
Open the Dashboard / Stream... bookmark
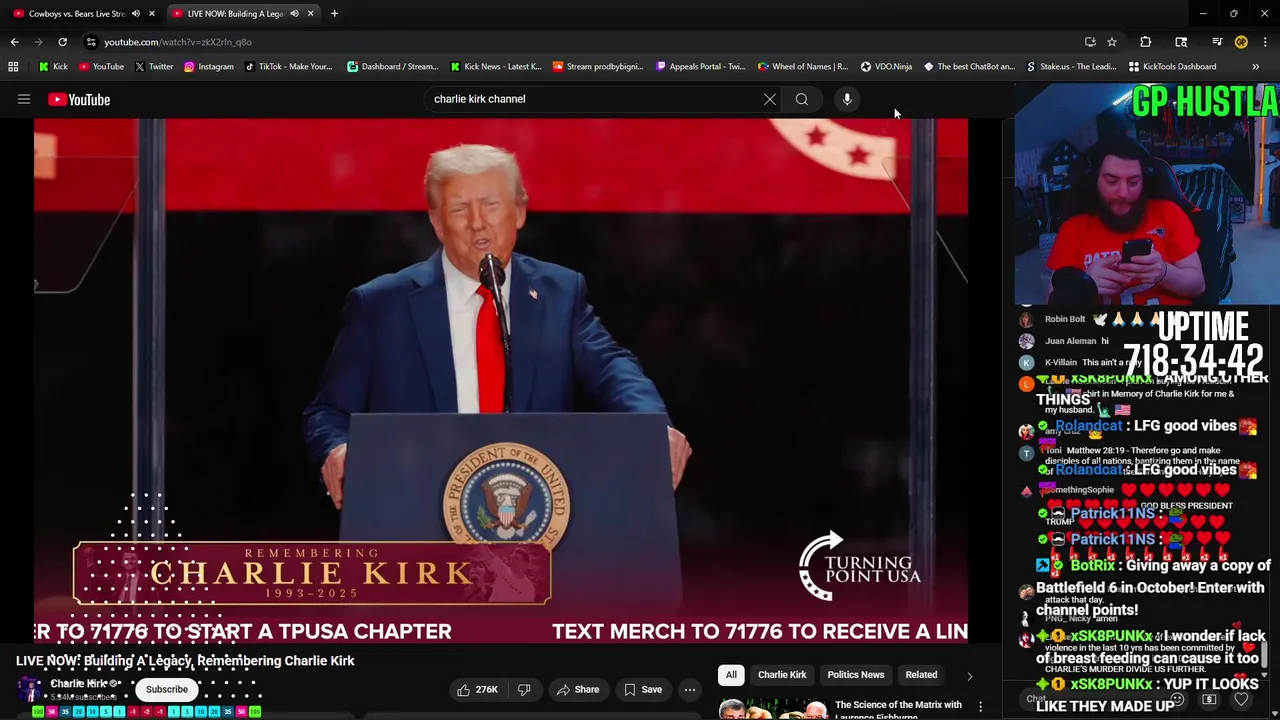(x=392, y=66)
